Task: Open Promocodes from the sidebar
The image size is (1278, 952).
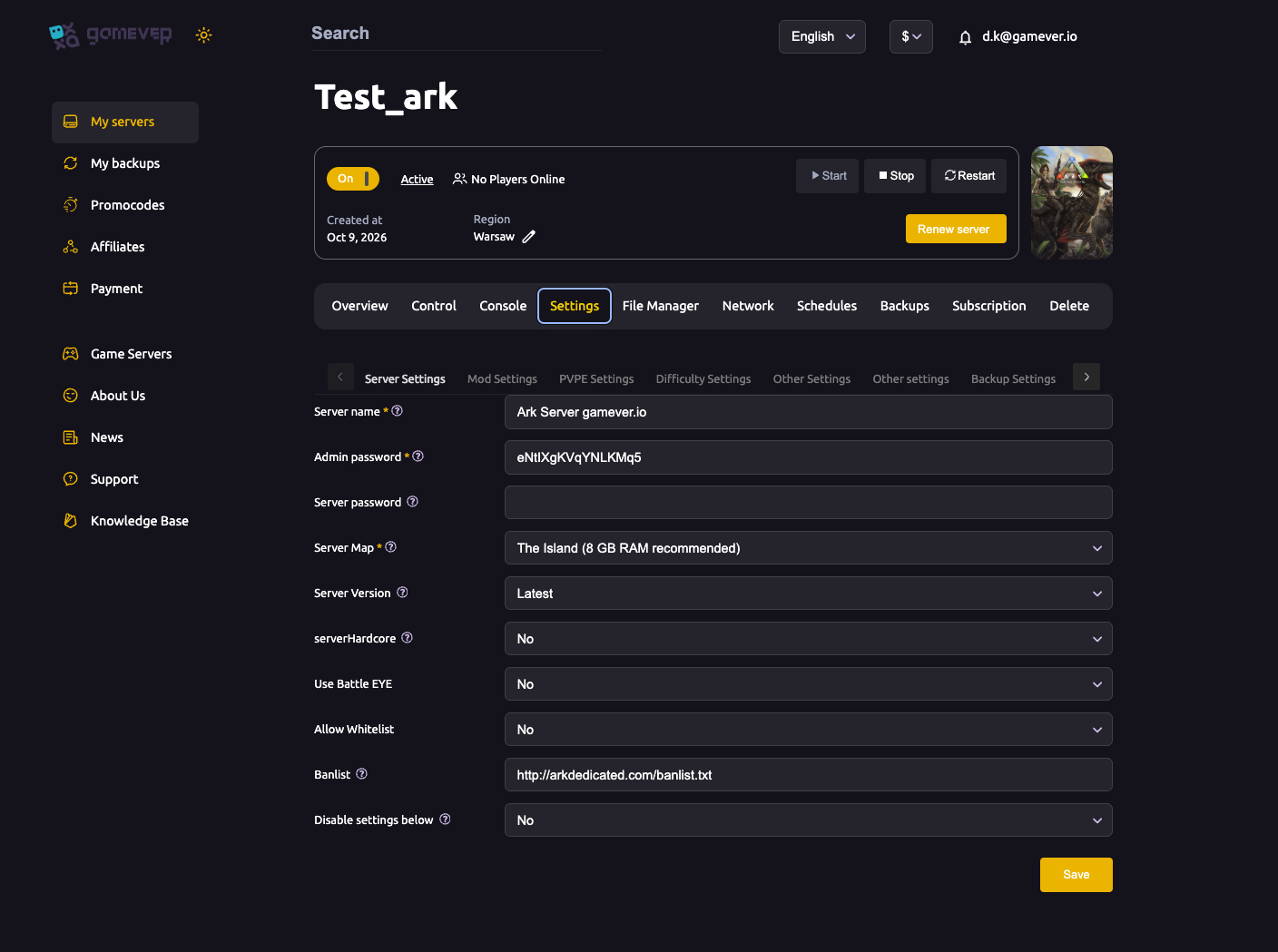Action: (x=125, y=205)
